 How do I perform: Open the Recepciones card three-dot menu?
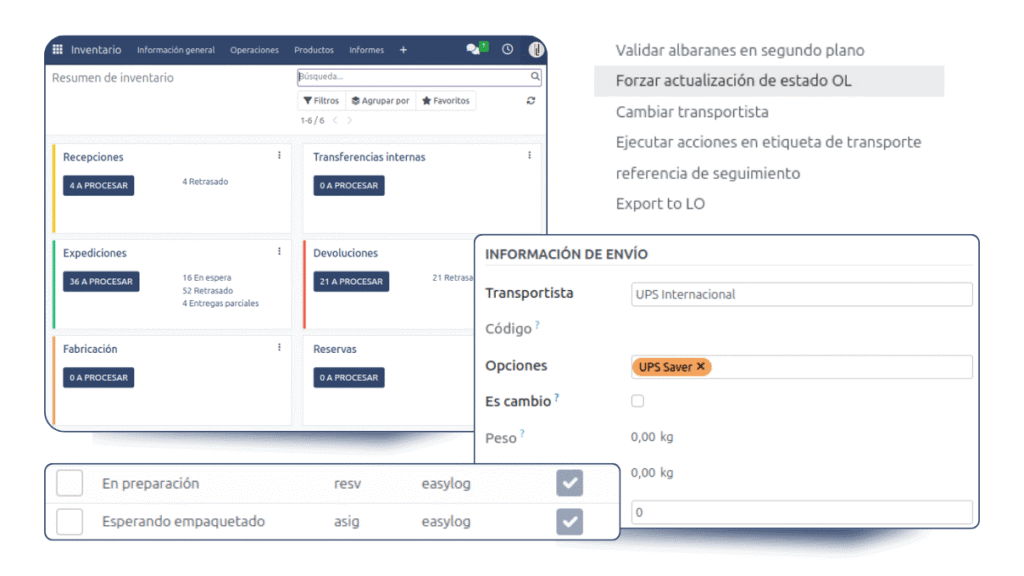tap(279, 156)
